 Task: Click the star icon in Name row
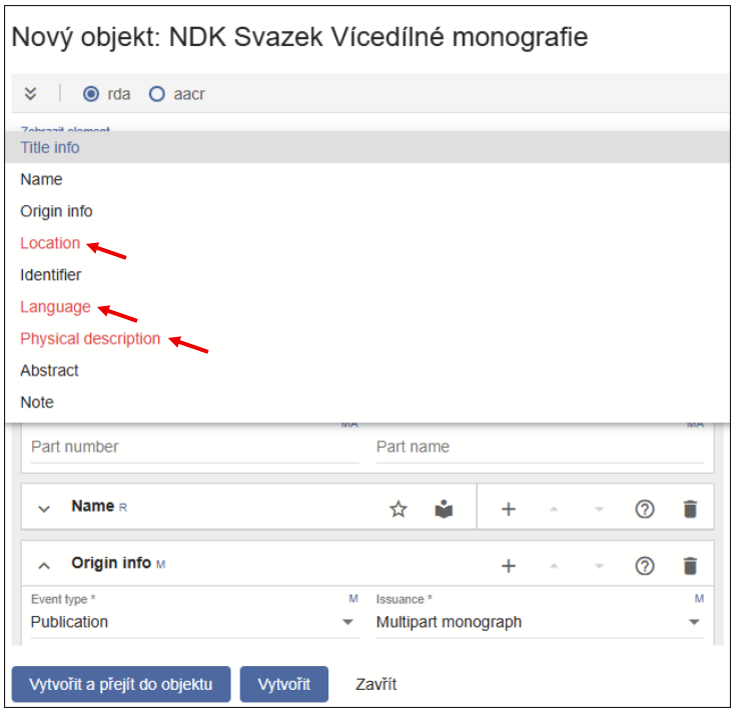click(398, 509)
